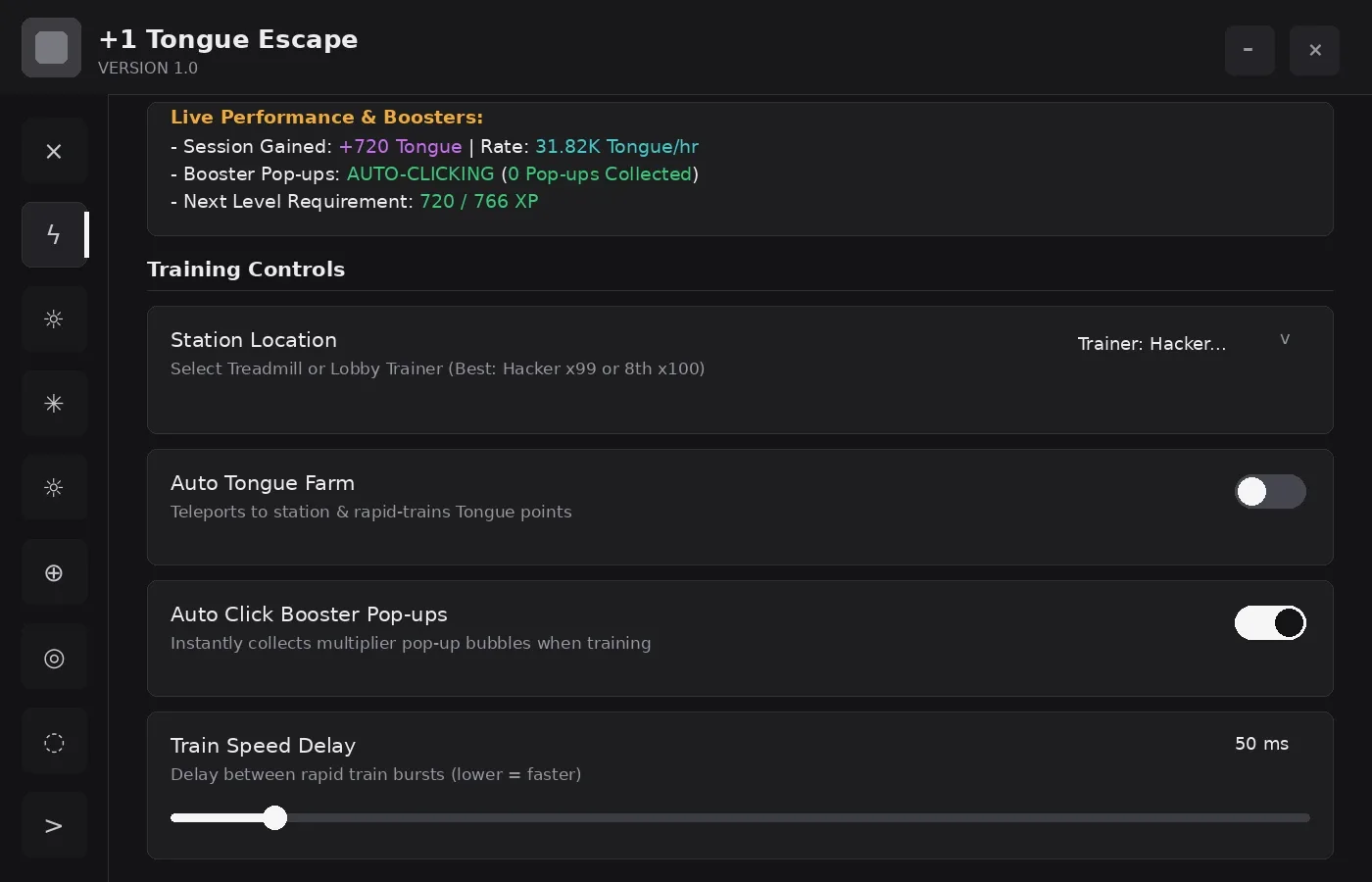Select the lightning bolt sidebar tab
The width and height of the screenshot is (1372, 882).
point(54,235)
